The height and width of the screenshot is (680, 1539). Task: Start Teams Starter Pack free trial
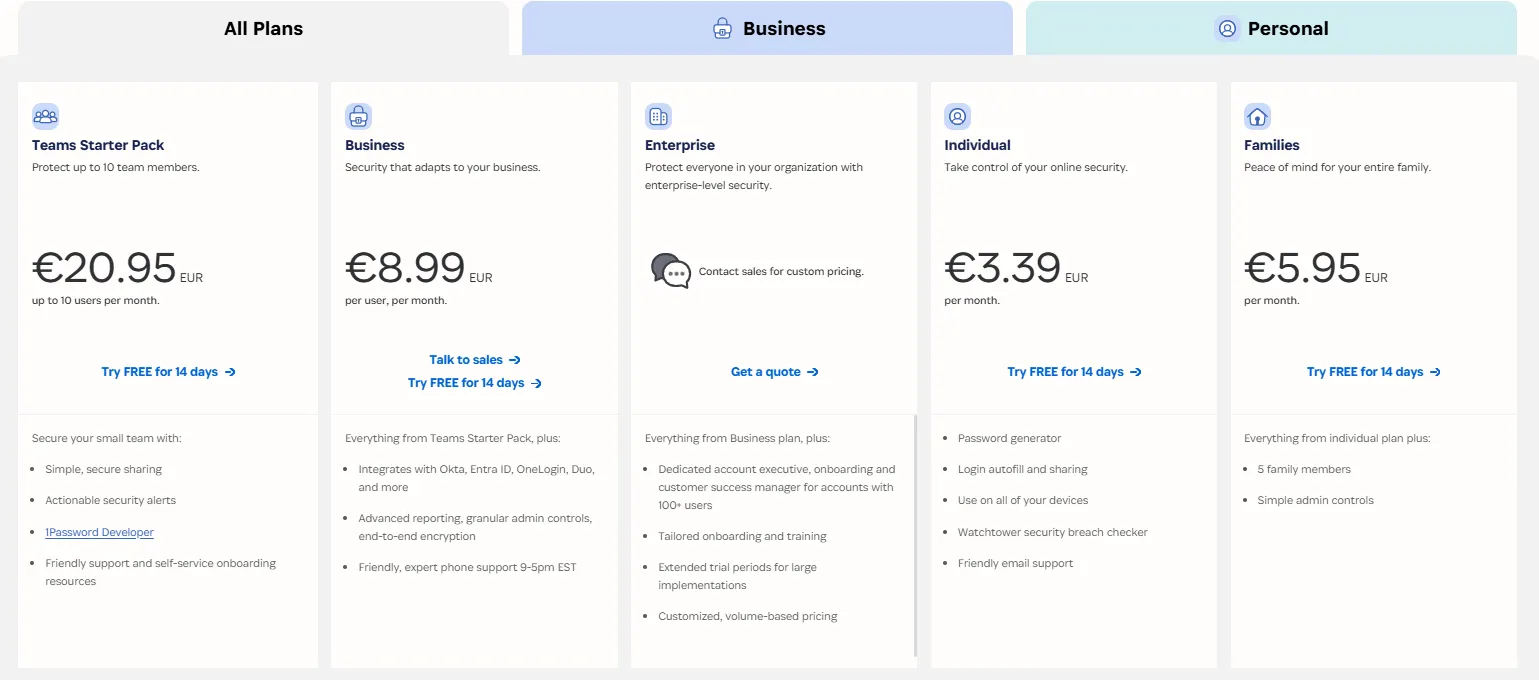(x=168, y=372)
